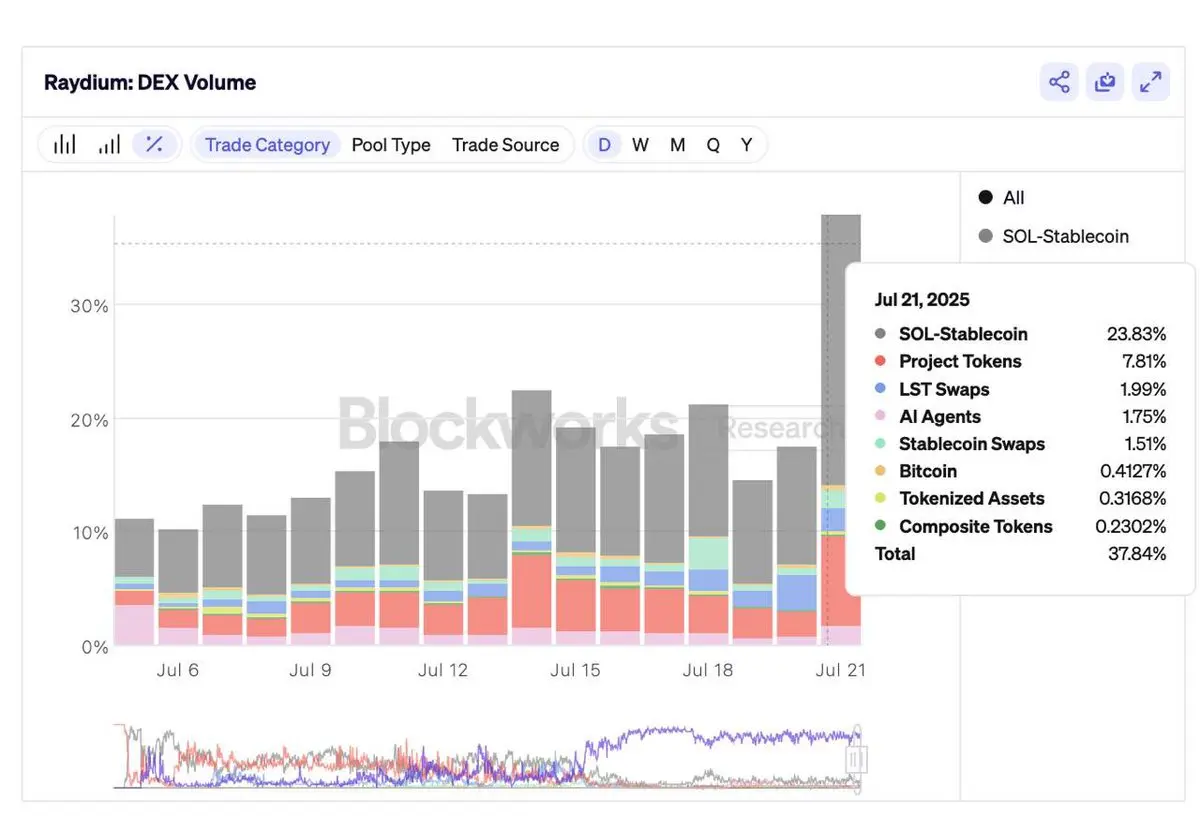This screenshot has width=1200, height=816.
Task: Click LST Swaps row in tooltip
Action: coord(1020,389)
